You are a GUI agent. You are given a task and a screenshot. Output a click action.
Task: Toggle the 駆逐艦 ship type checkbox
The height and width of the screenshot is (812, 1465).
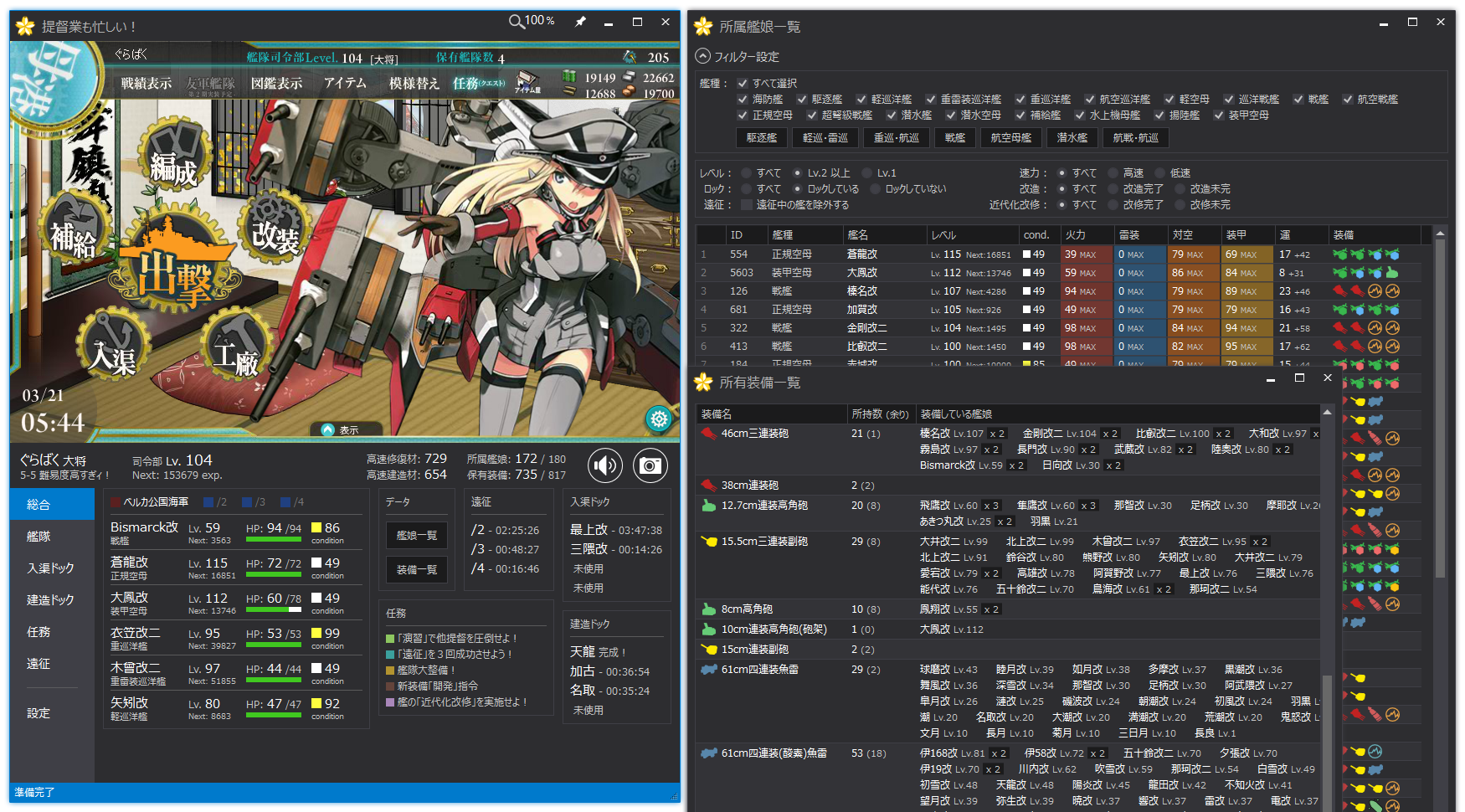(801, 100)
